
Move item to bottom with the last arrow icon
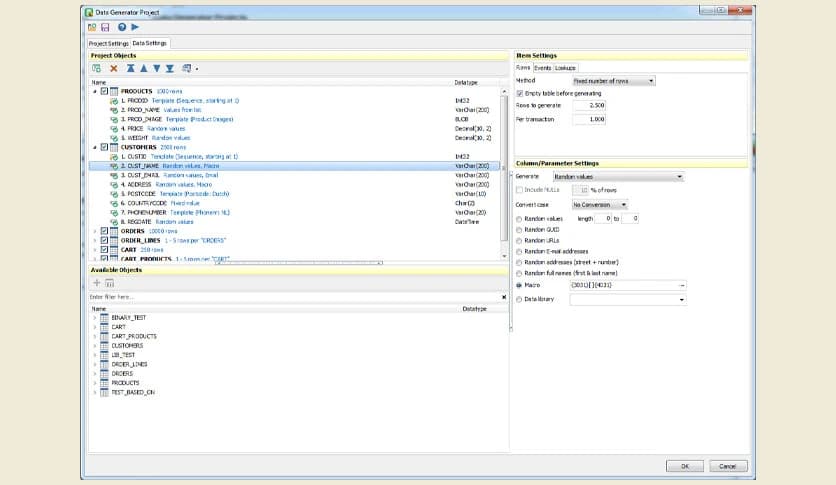coord(170,68)
